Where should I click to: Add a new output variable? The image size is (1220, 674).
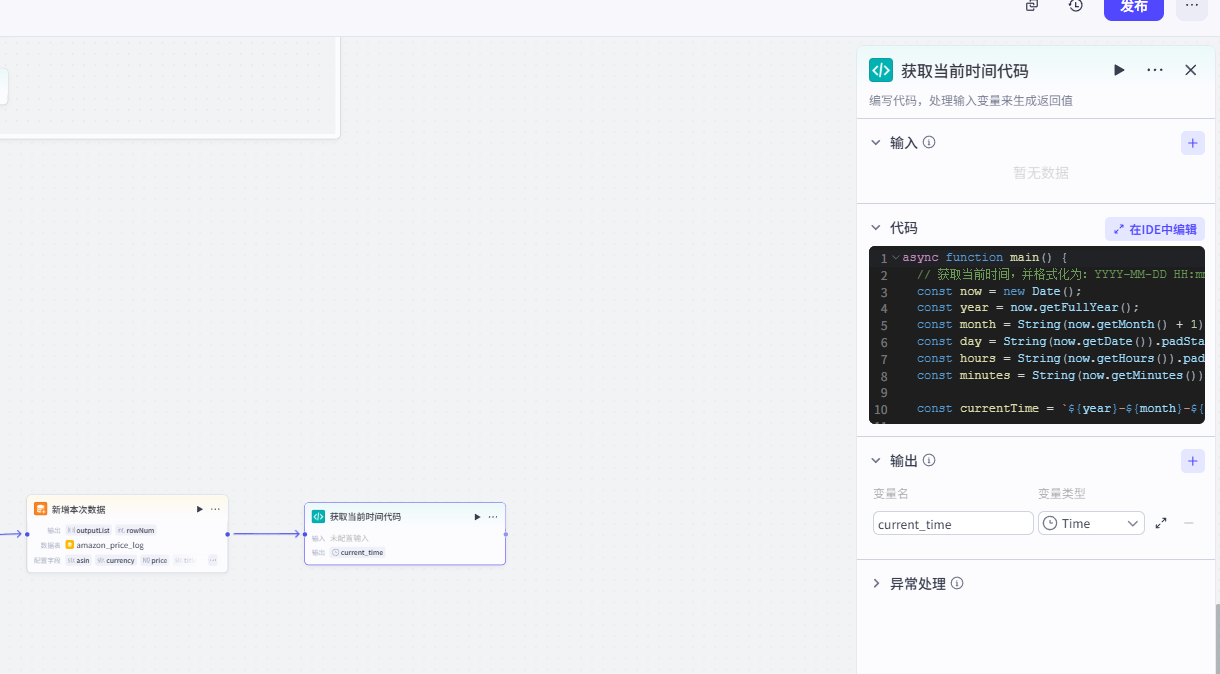[x=1192, y=461]
